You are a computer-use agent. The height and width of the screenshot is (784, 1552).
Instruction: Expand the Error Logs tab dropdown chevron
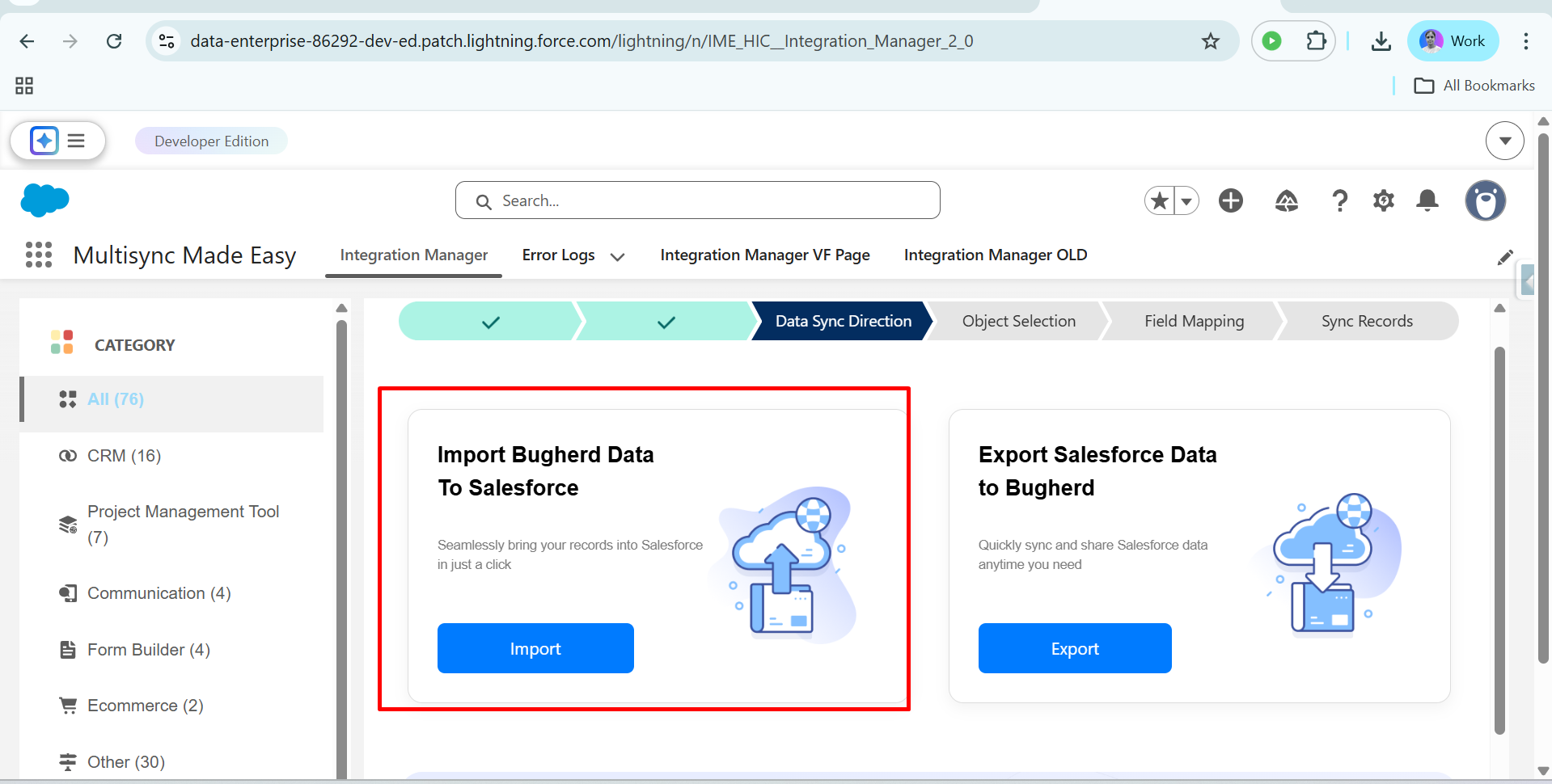point(617,256)
